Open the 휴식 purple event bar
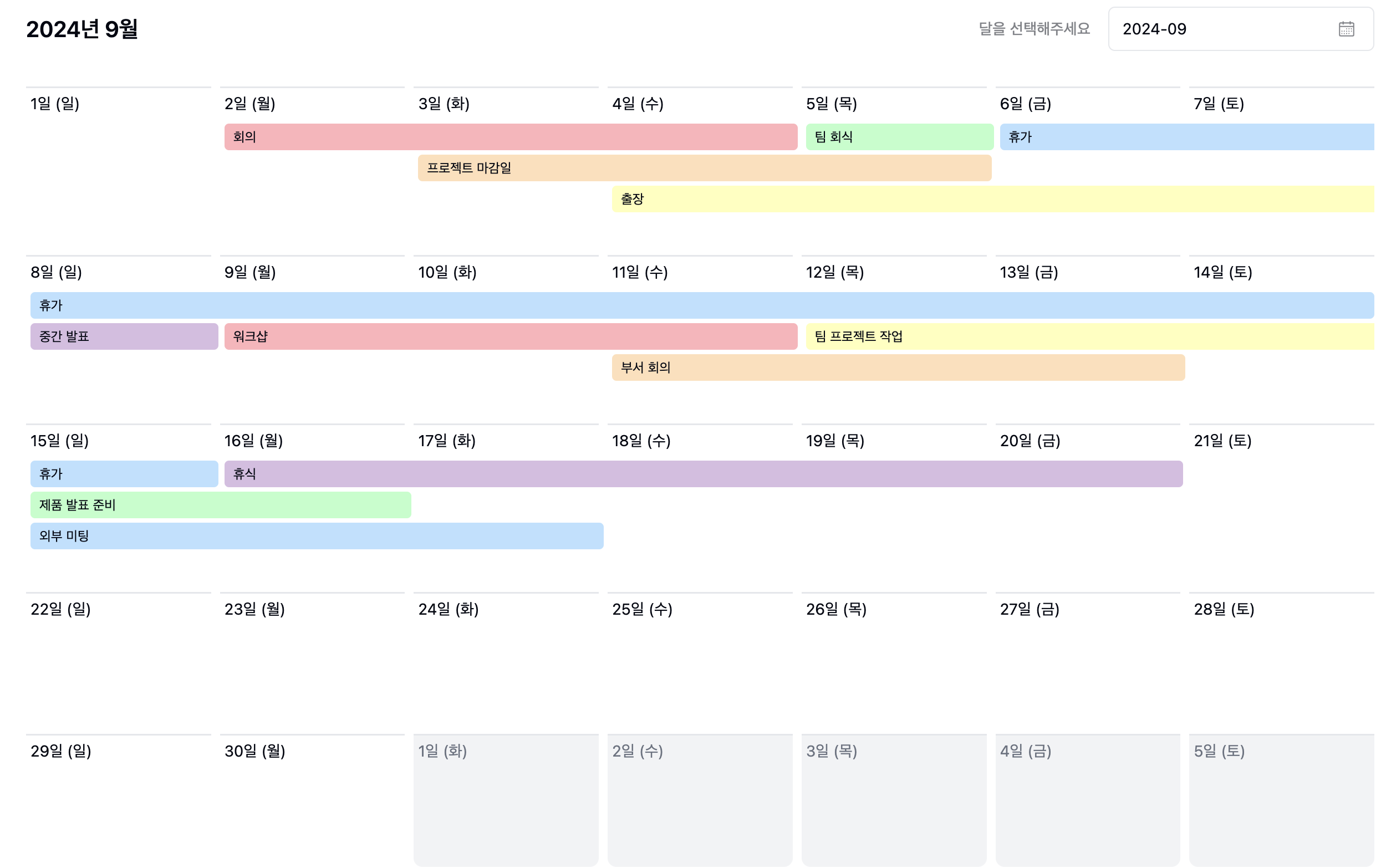 point(703,473)
